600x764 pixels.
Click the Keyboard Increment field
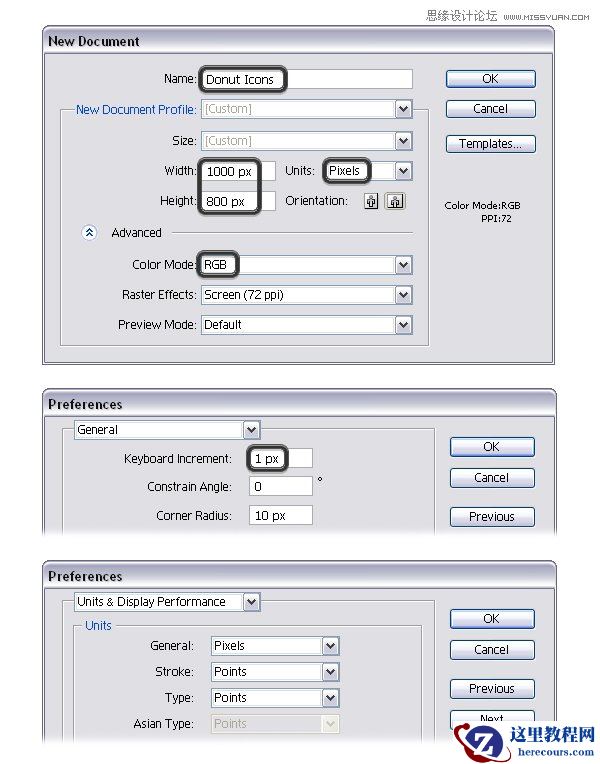[281, 458]
